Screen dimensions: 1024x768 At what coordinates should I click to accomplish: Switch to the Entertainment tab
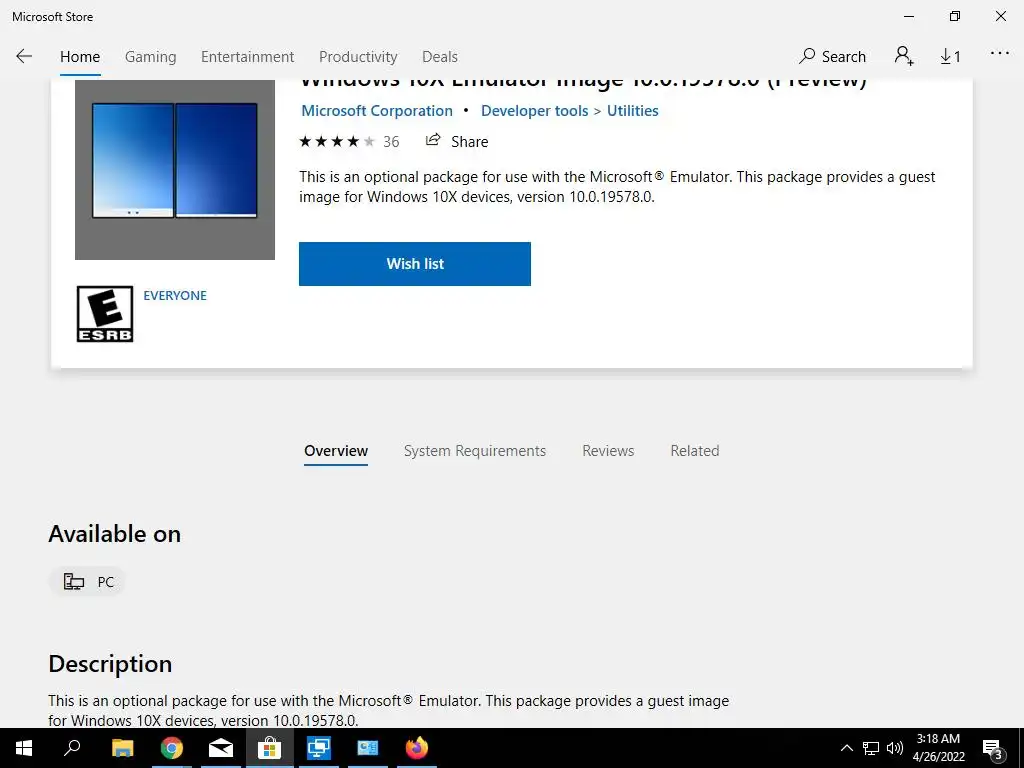[x=248, y=57]
